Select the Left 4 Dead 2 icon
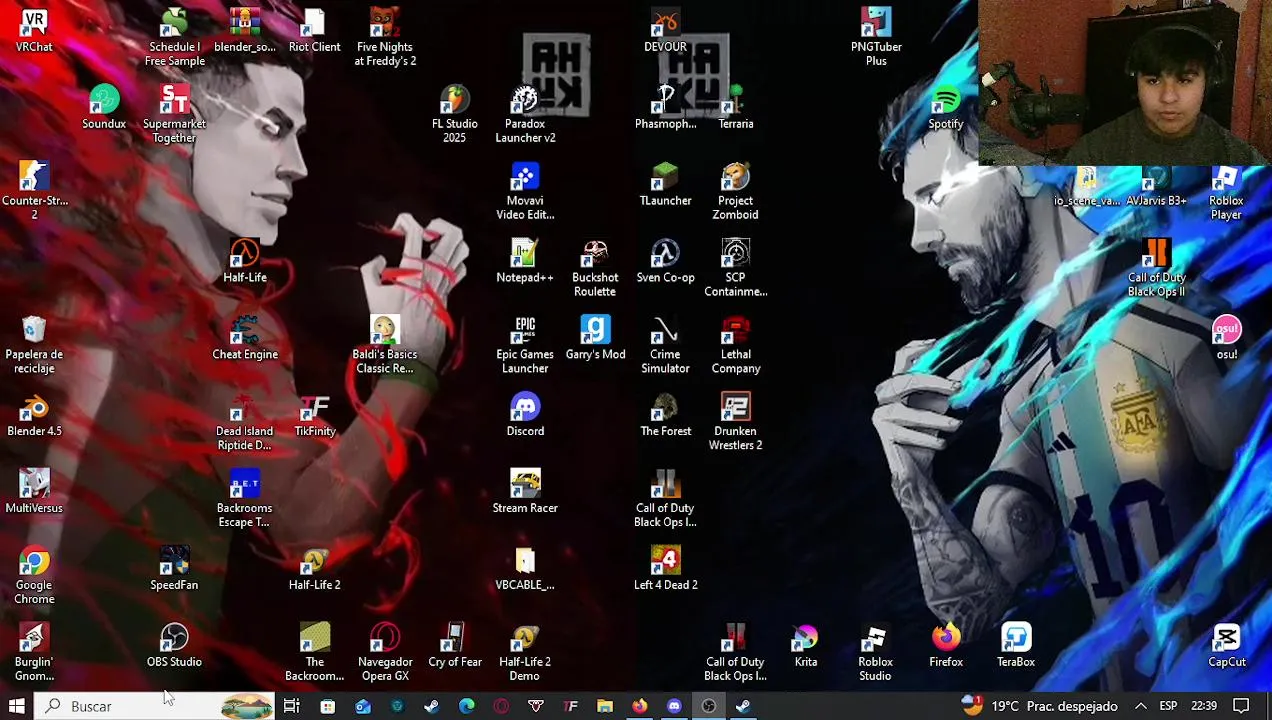1272x720 pixels. pos(665,570)
